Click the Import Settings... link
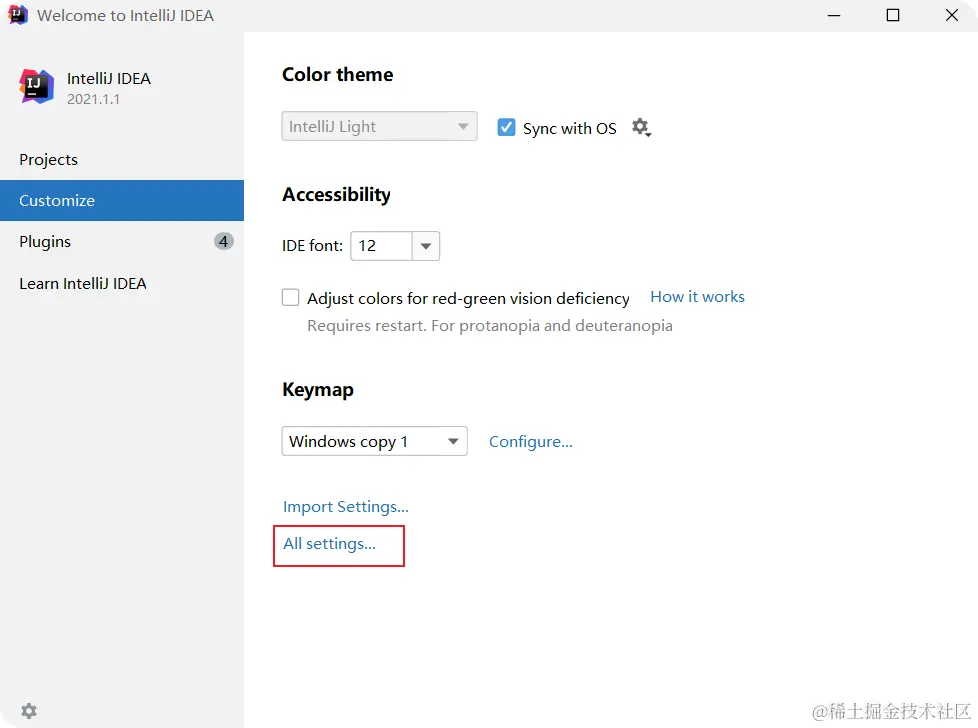Image resolution: width=978 pixels, height=728 pixels. pyautogui.click(x=346, y=507)
